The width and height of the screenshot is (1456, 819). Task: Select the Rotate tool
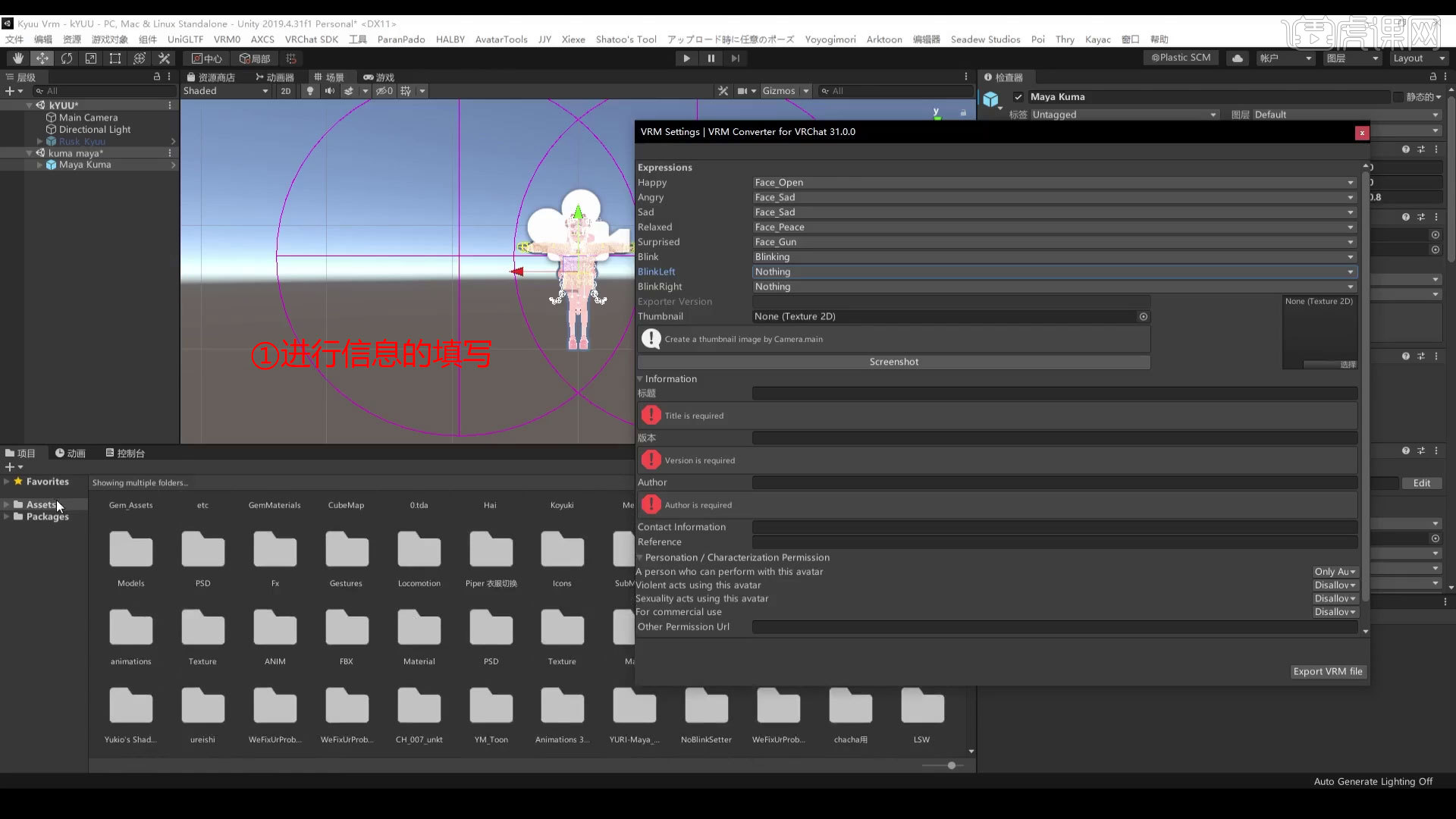click(x=67, y=58)
